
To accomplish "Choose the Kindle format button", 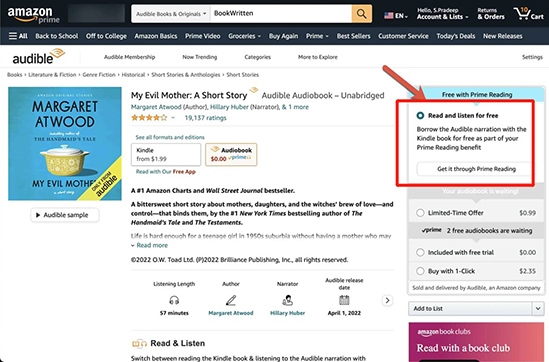I will pyautogui.click(x=166, y=154).
